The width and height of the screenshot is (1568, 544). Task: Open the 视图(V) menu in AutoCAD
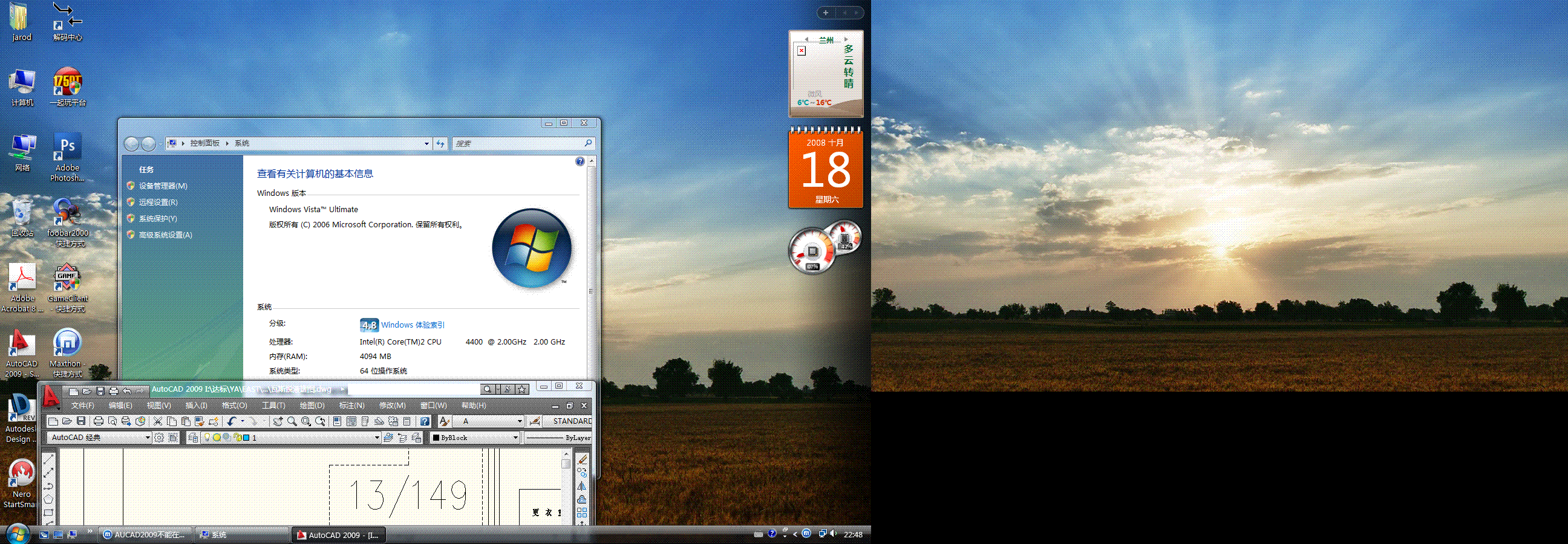click(x=159, y=405)
